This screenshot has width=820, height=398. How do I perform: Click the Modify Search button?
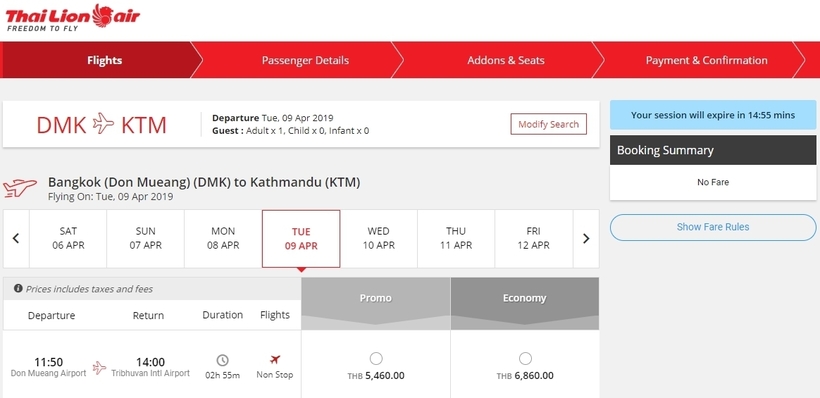click(x=549, y=124)
